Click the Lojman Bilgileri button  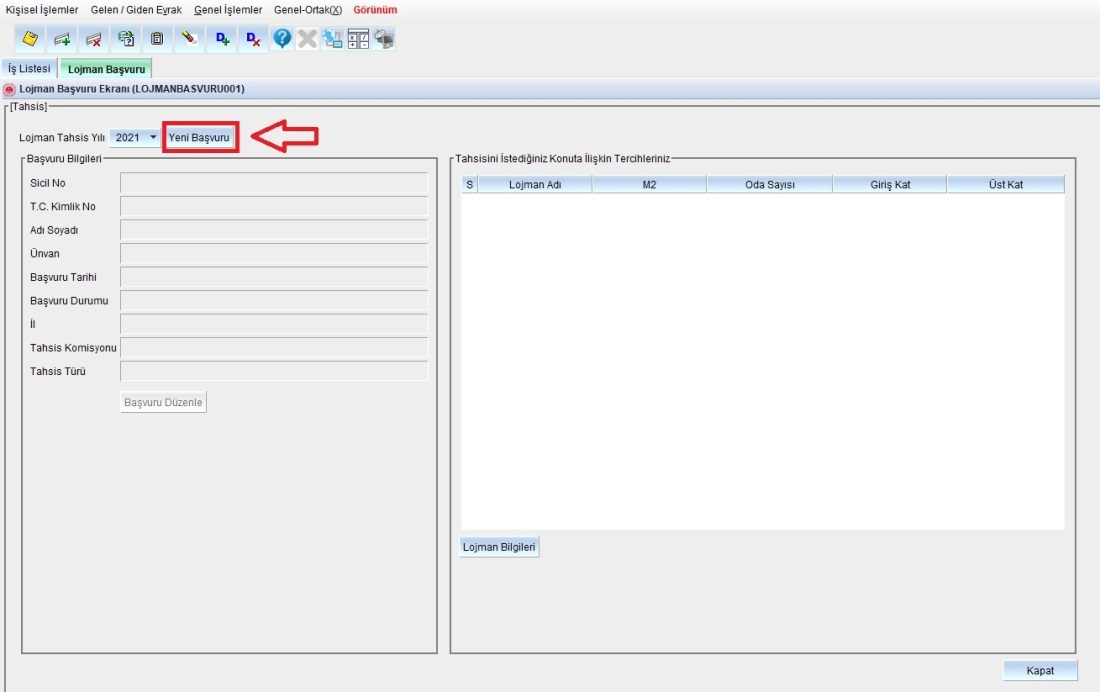(499, 547)
